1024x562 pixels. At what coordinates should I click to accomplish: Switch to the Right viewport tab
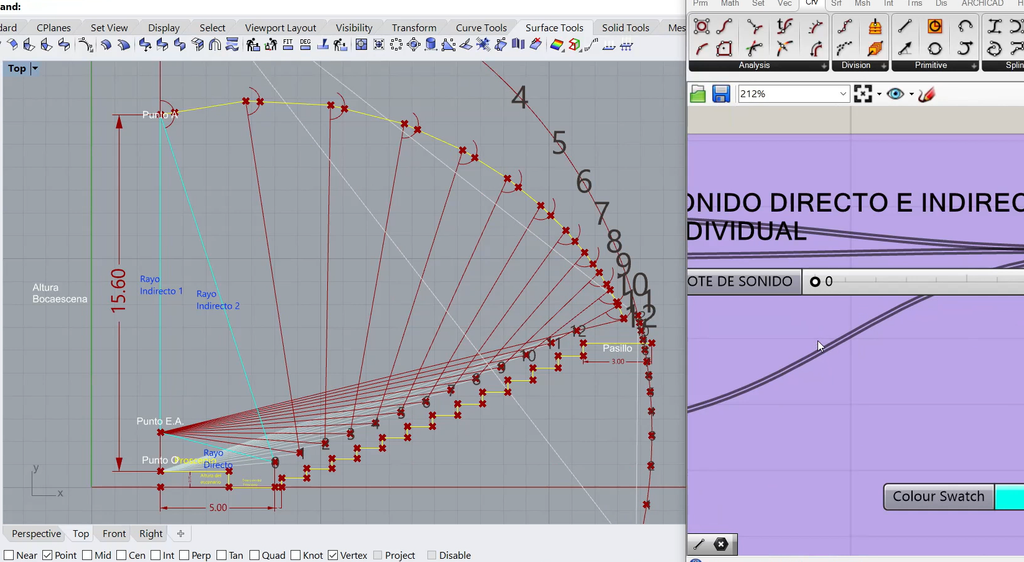pyautogui.click(x=150, y=533)
